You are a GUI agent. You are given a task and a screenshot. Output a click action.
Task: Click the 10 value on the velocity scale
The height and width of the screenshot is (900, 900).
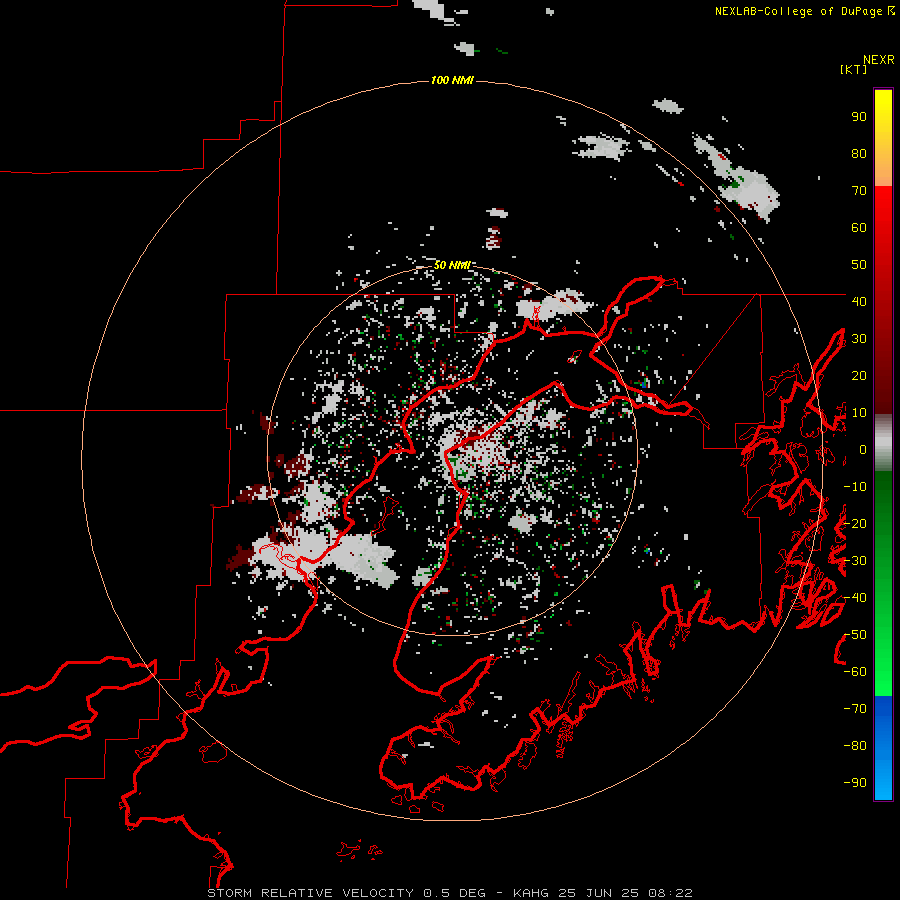(x=859, y=413)
